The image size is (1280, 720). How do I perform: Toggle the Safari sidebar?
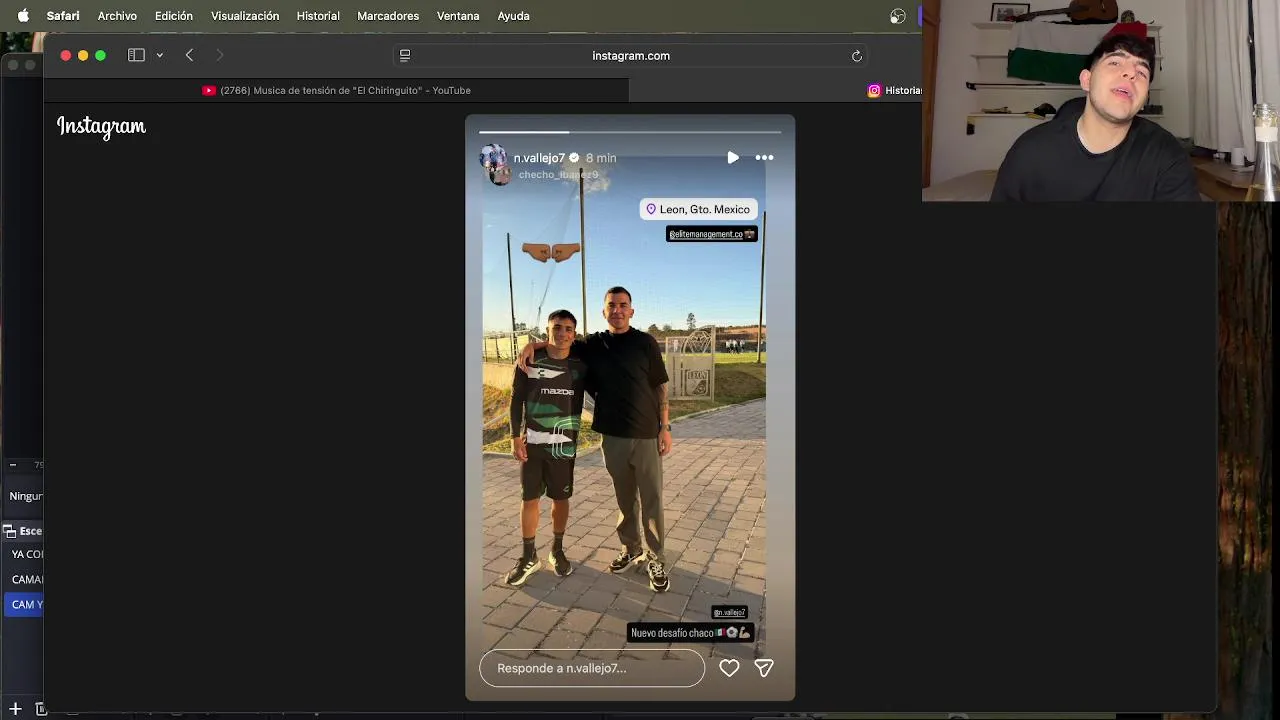136,55
